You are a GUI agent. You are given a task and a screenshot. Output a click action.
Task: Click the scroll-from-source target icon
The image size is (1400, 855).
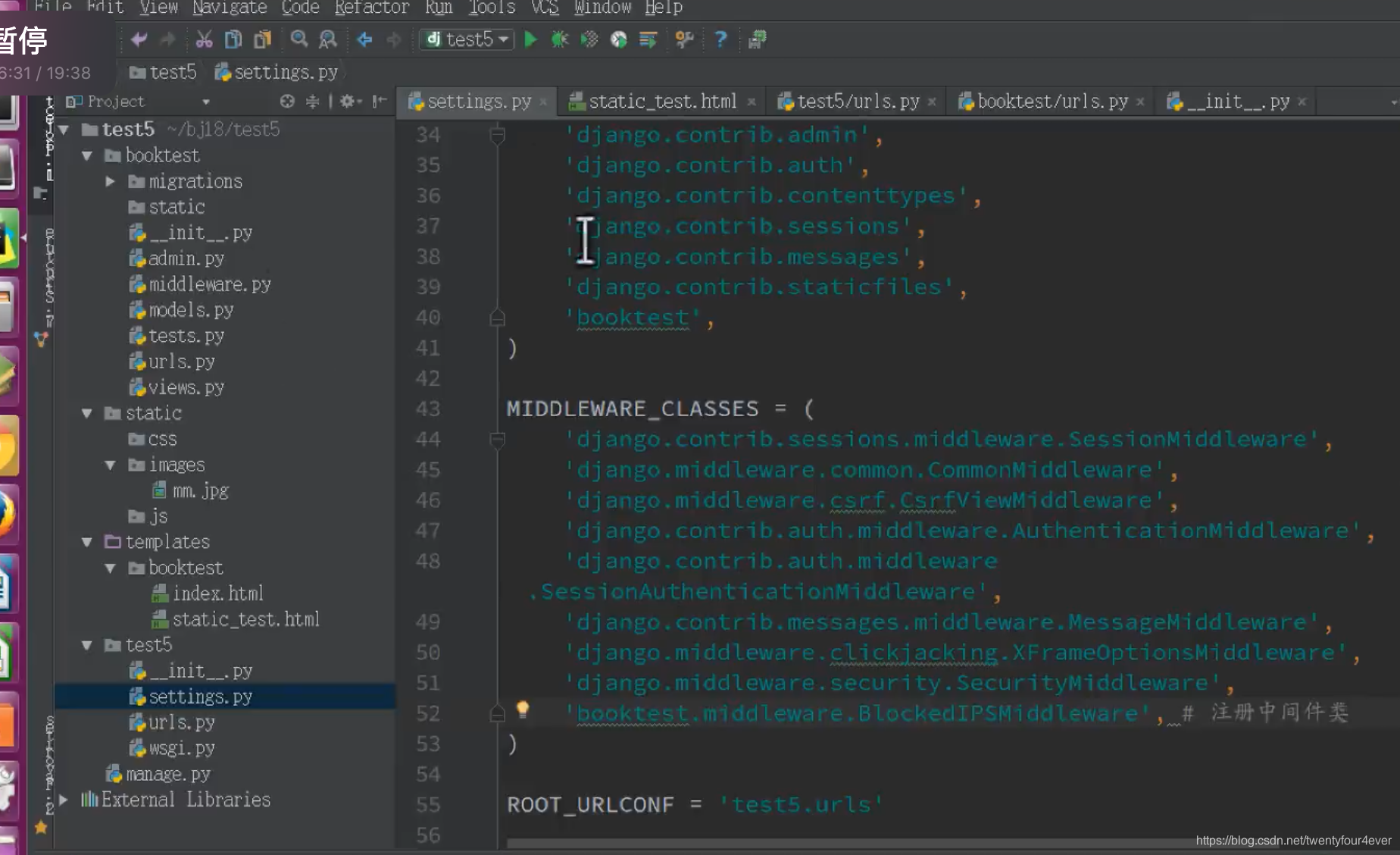point(287,102)
